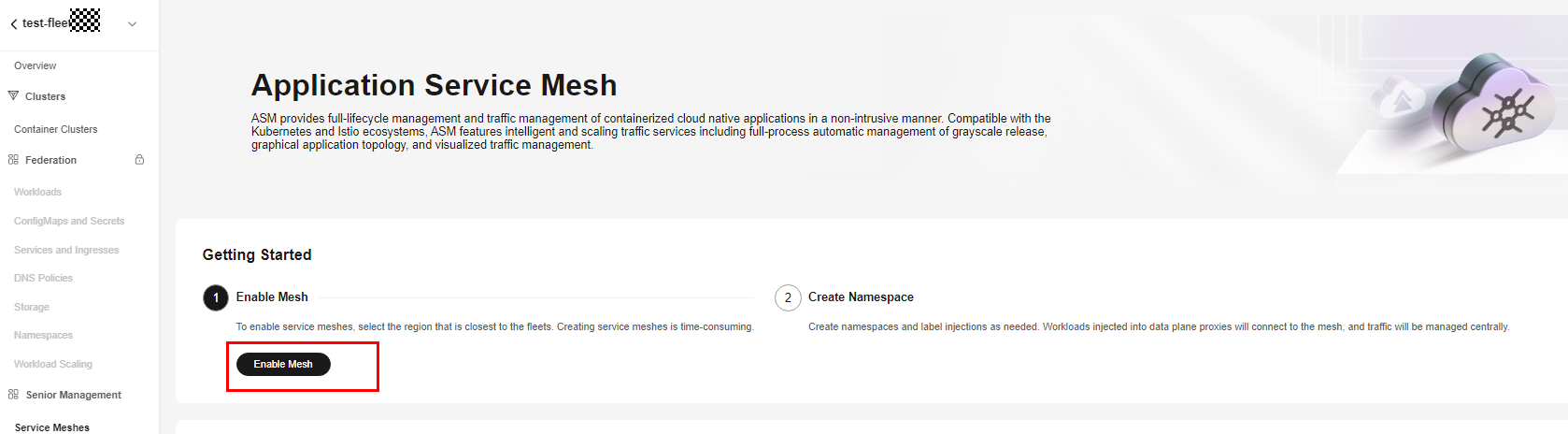
Task: Click the Senior Management grid icon
Action: [x=13, y=395]
